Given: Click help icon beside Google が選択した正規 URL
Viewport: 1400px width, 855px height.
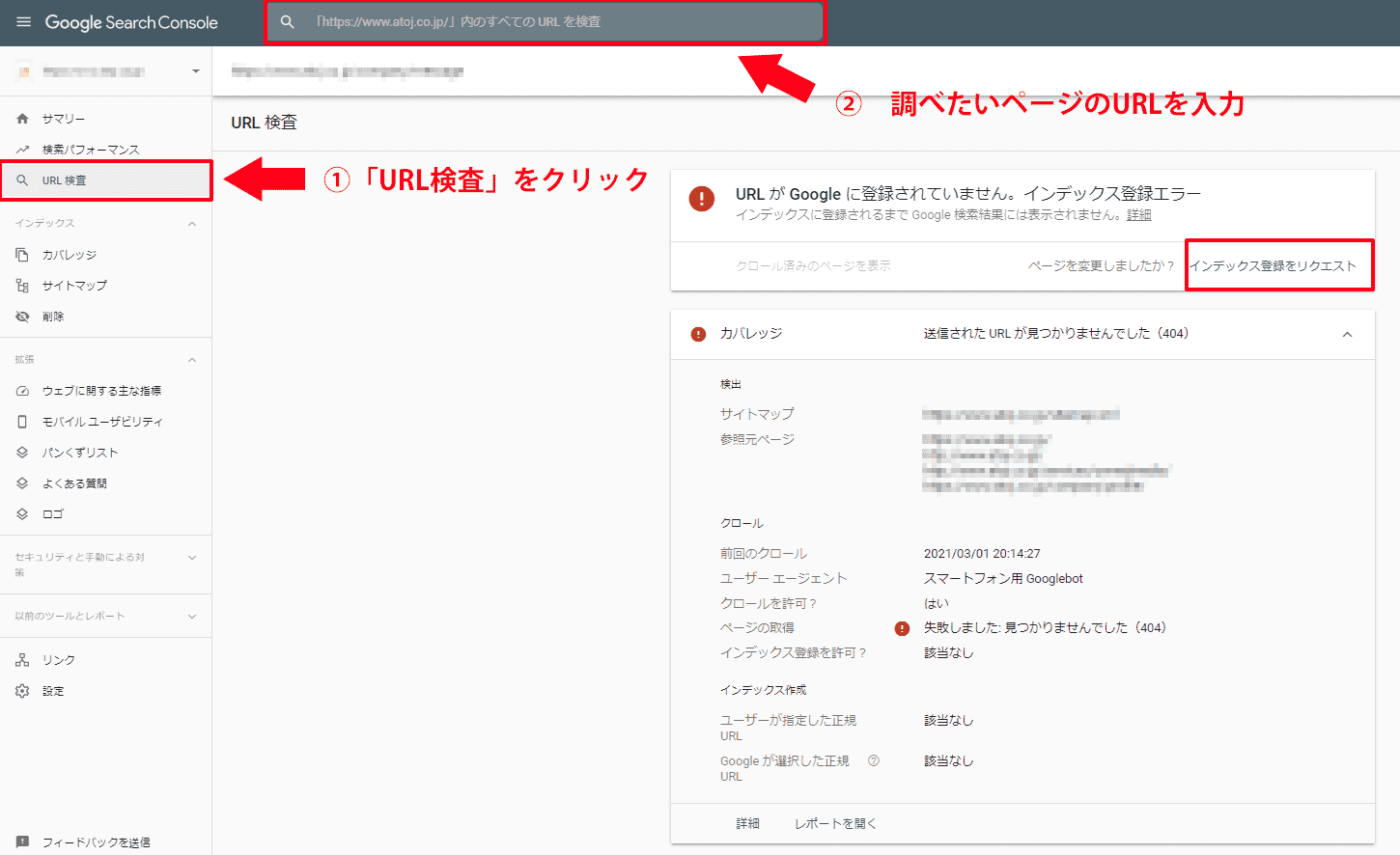Looking at the screenshot, I should click(x=874, y=760).
